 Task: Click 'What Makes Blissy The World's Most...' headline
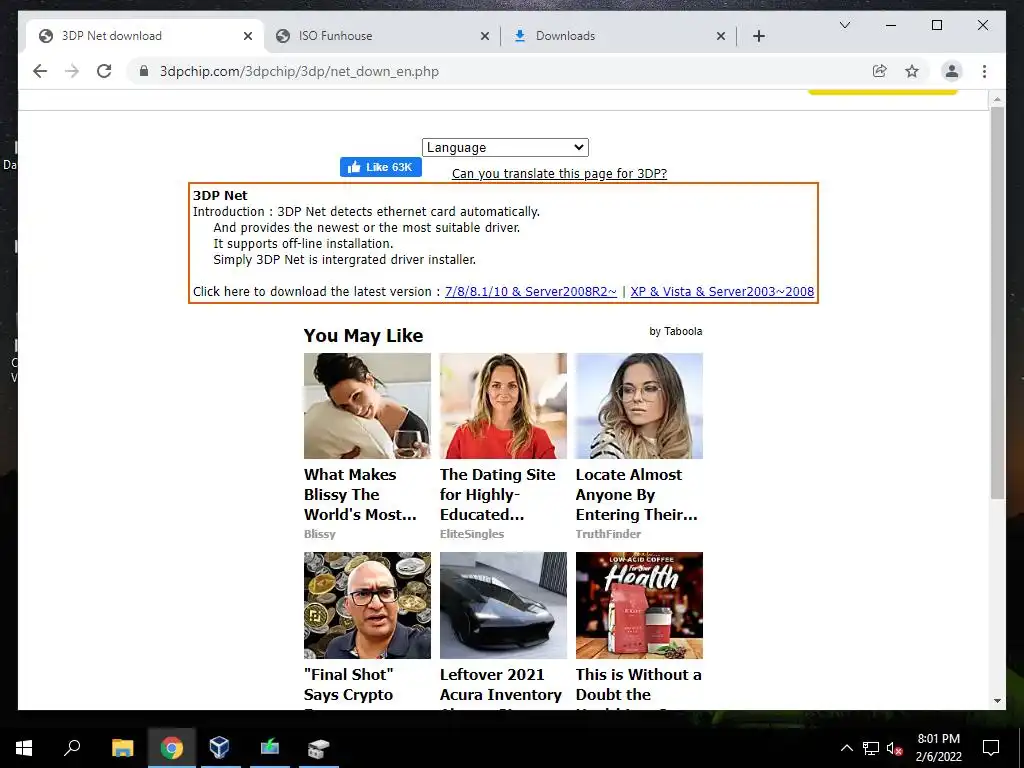[x=360, y=494]
